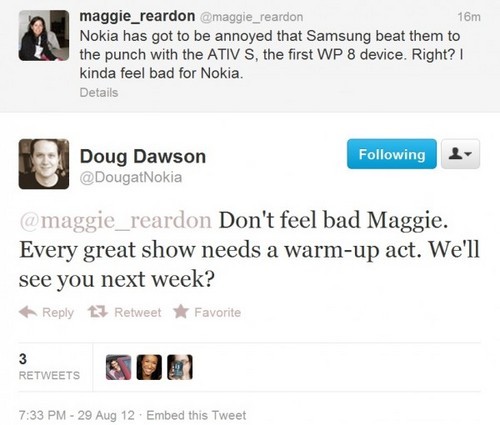Open maggie_reardon's profile photo
The image size is (500, 425).
pyautogui.click(x=44, y=35)
